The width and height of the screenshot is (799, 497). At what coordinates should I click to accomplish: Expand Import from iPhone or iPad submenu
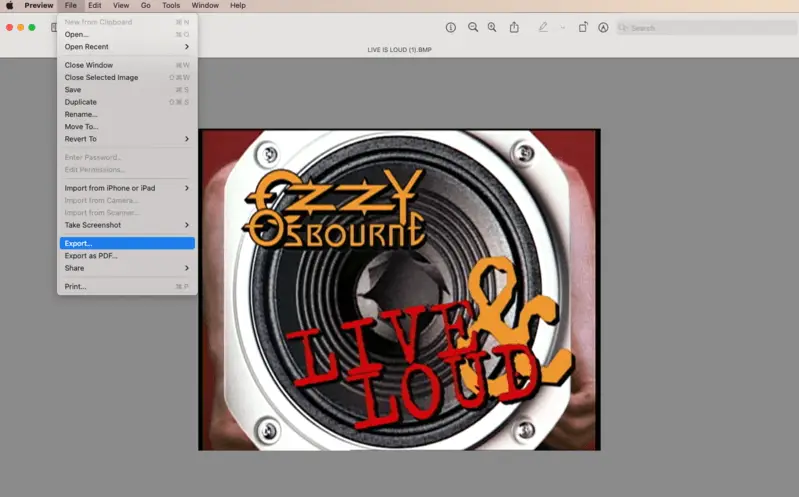coord(127,188)
